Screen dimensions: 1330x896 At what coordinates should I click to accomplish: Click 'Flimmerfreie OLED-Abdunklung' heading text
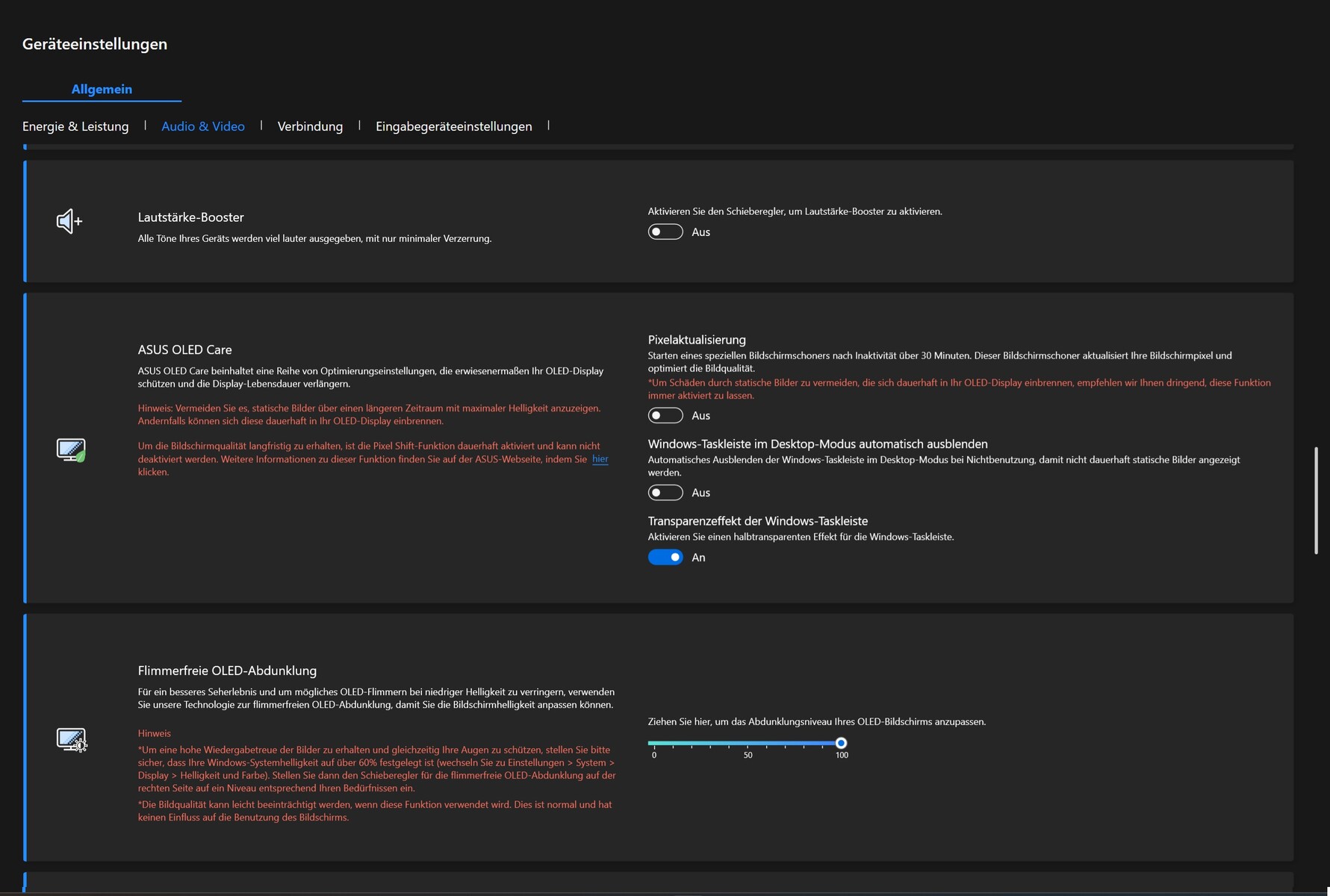227,671
